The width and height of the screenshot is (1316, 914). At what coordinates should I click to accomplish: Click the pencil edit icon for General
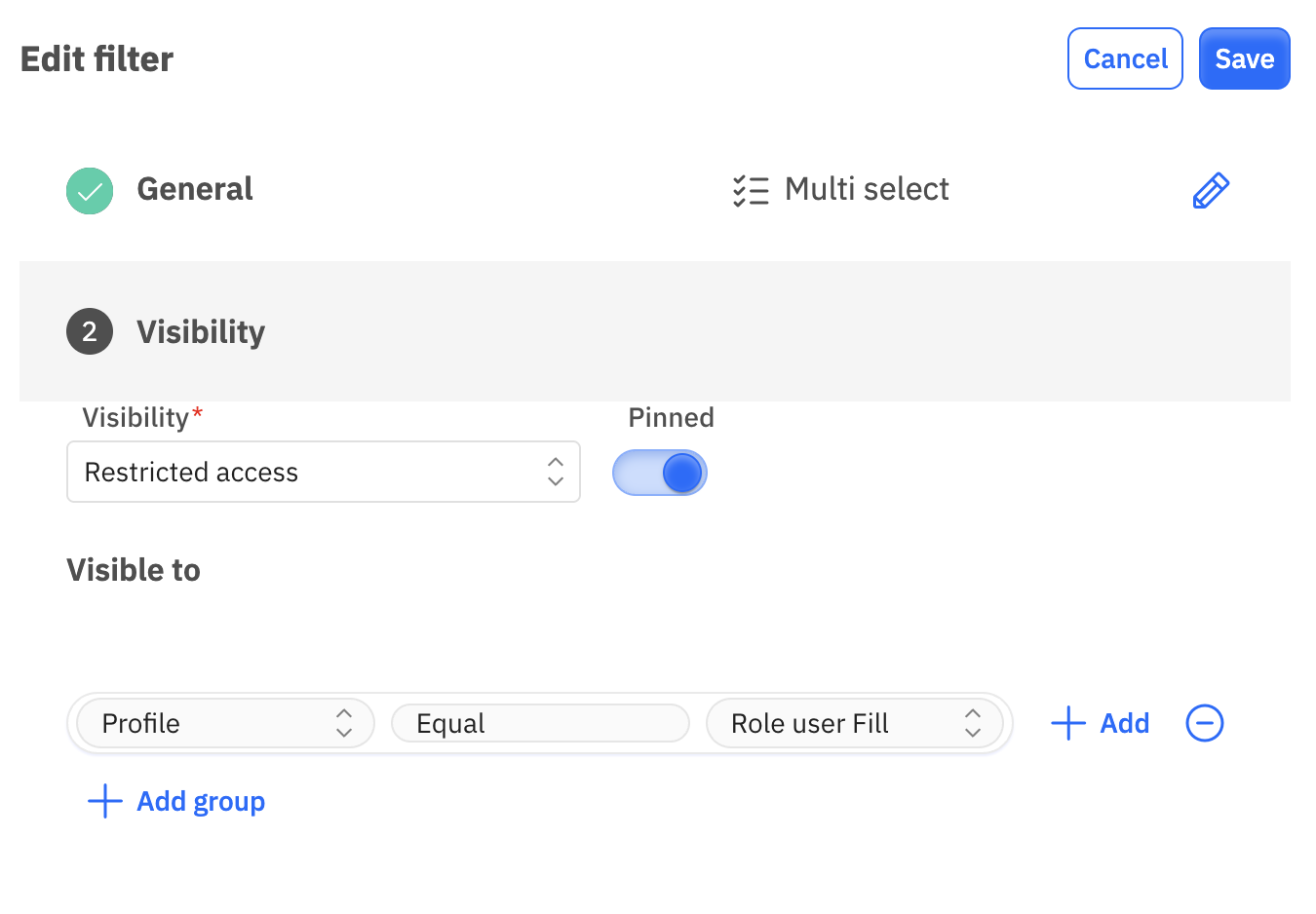(1211, 191)
